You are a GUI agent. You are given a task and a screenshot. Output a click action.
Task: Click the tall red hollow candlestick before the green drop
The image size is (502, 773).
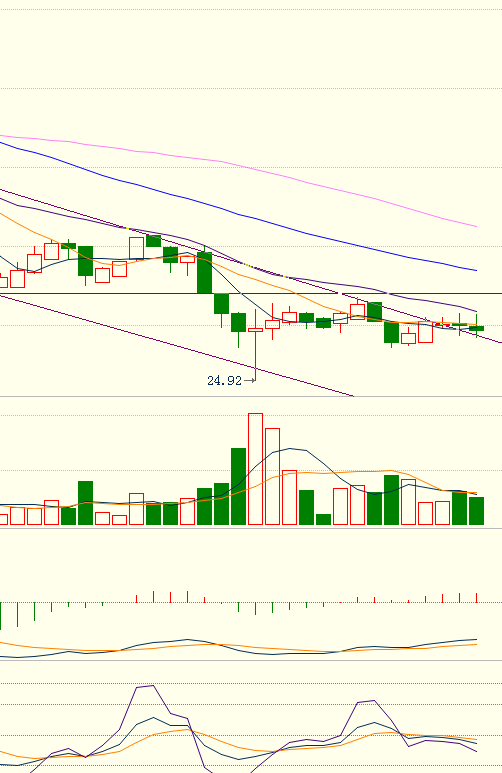(136, 249)
